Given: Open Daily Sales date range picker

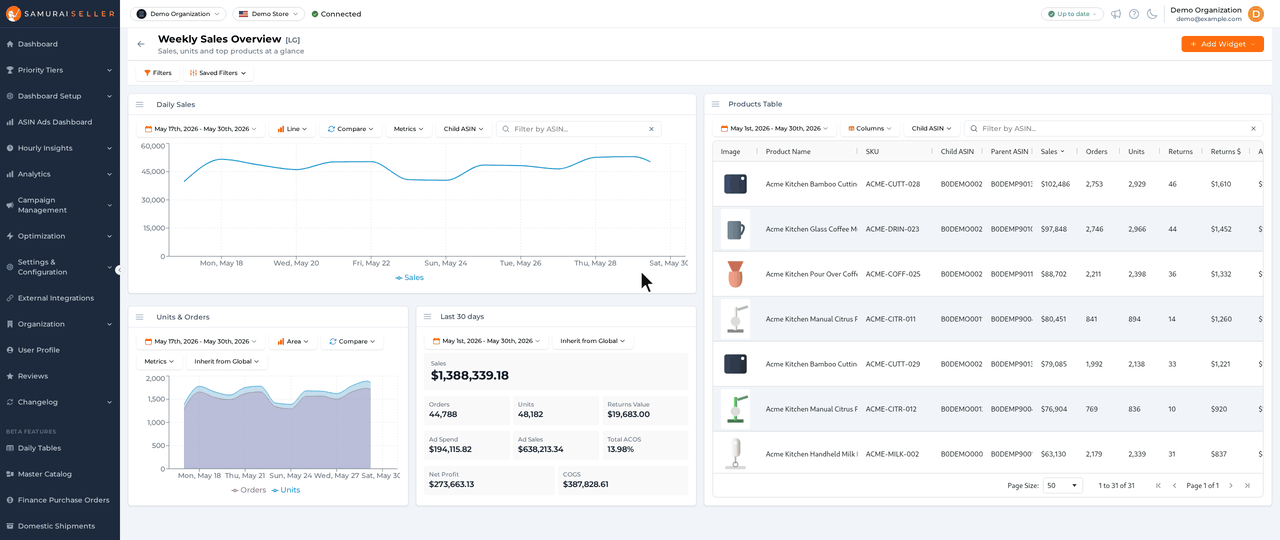Looking at the screenshot, I should pyautogui.click(x=201, y=129).
